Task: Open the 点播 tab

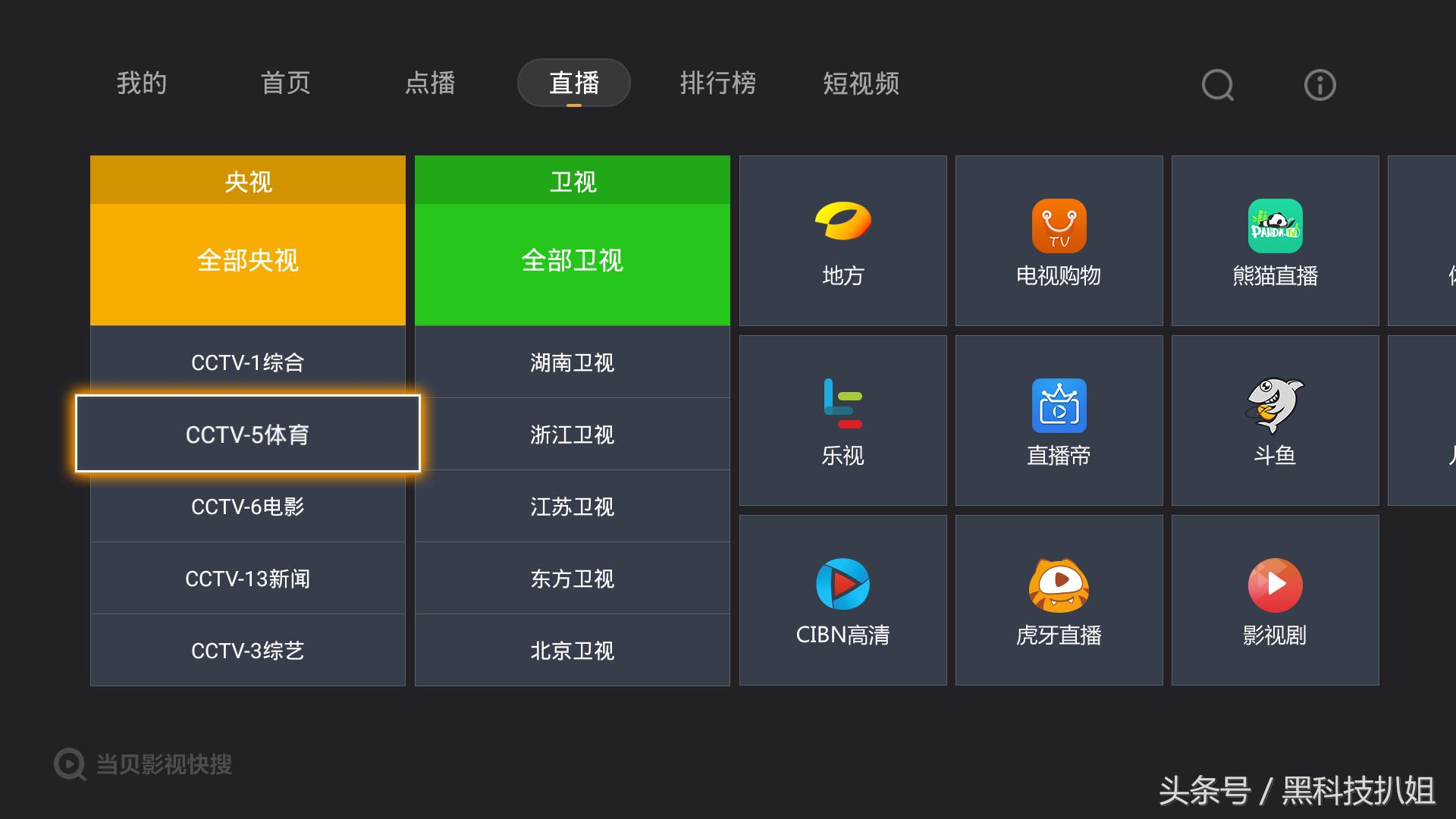Action: [429, 85]
